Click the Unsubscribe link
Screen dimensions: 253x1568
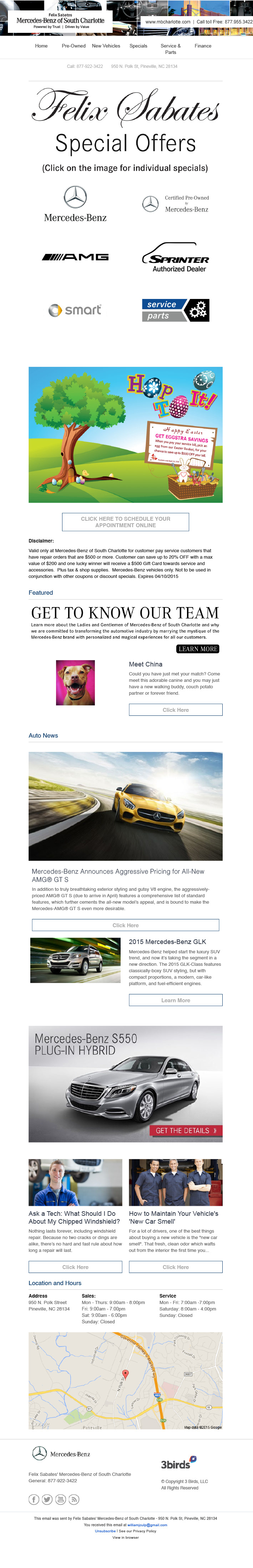coord(105,1531)
